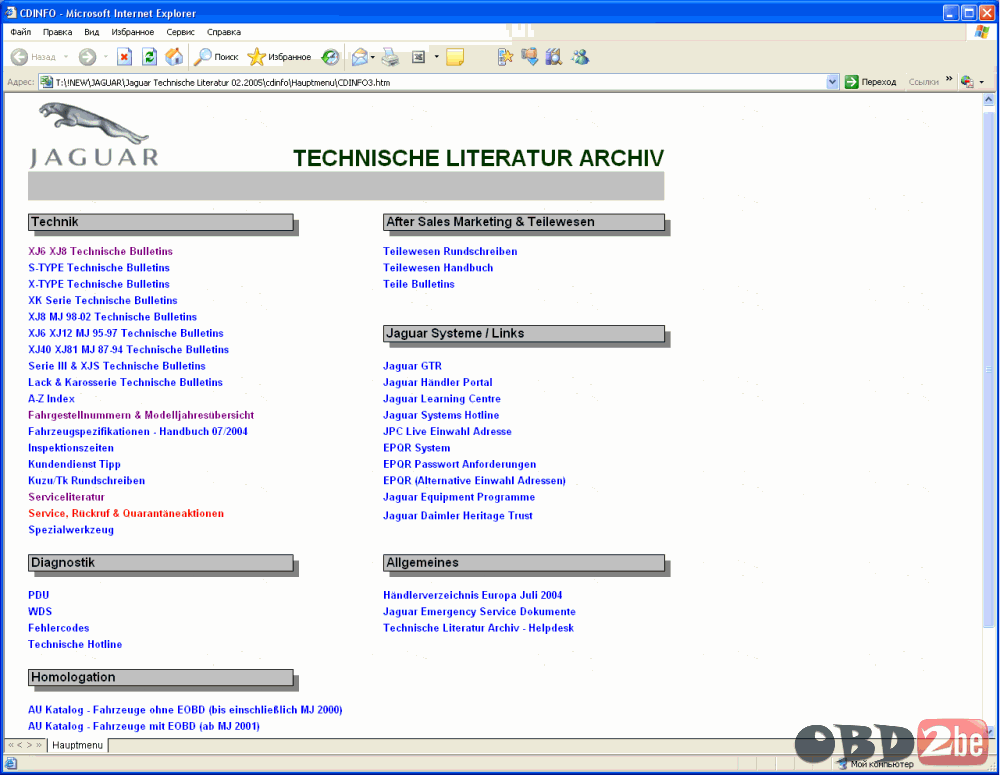Open the Teile Bulletins link
1000x775 pixels.
click(x=418, y=284)
